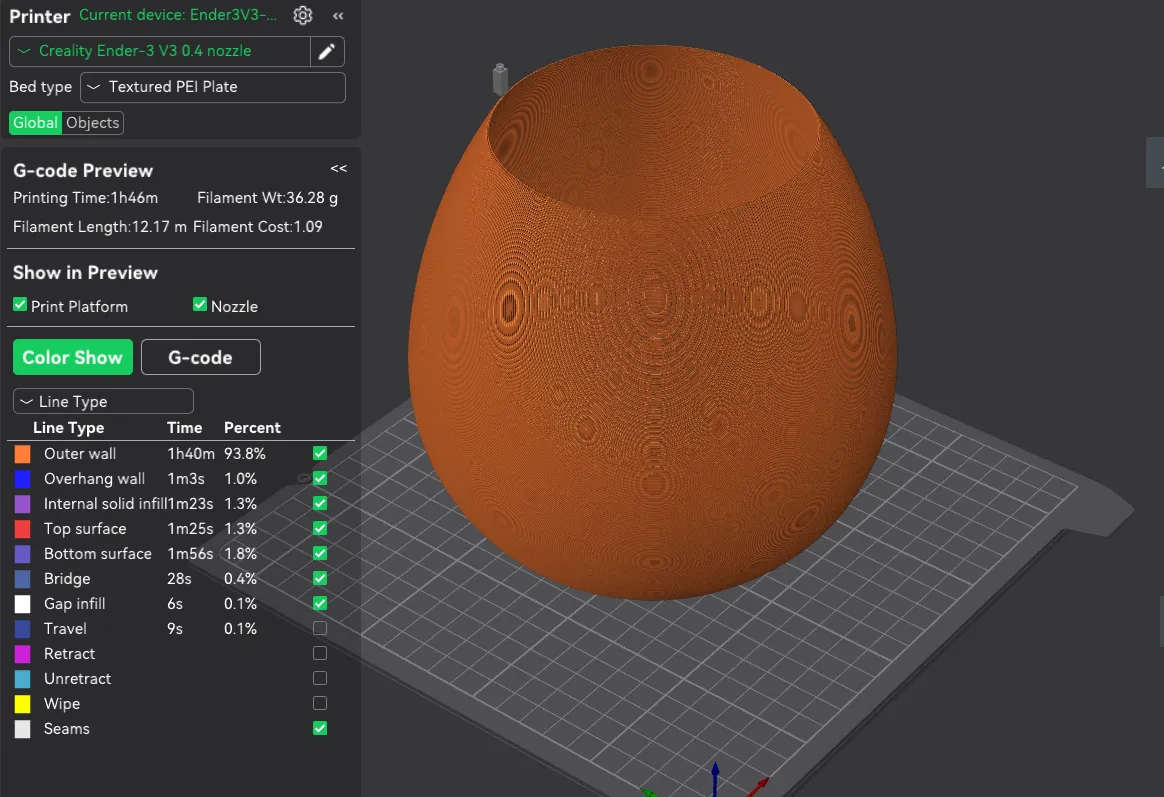This screenshot has width=1164, height=797.
Task: Select the G-code button
Action: point(200,357)
